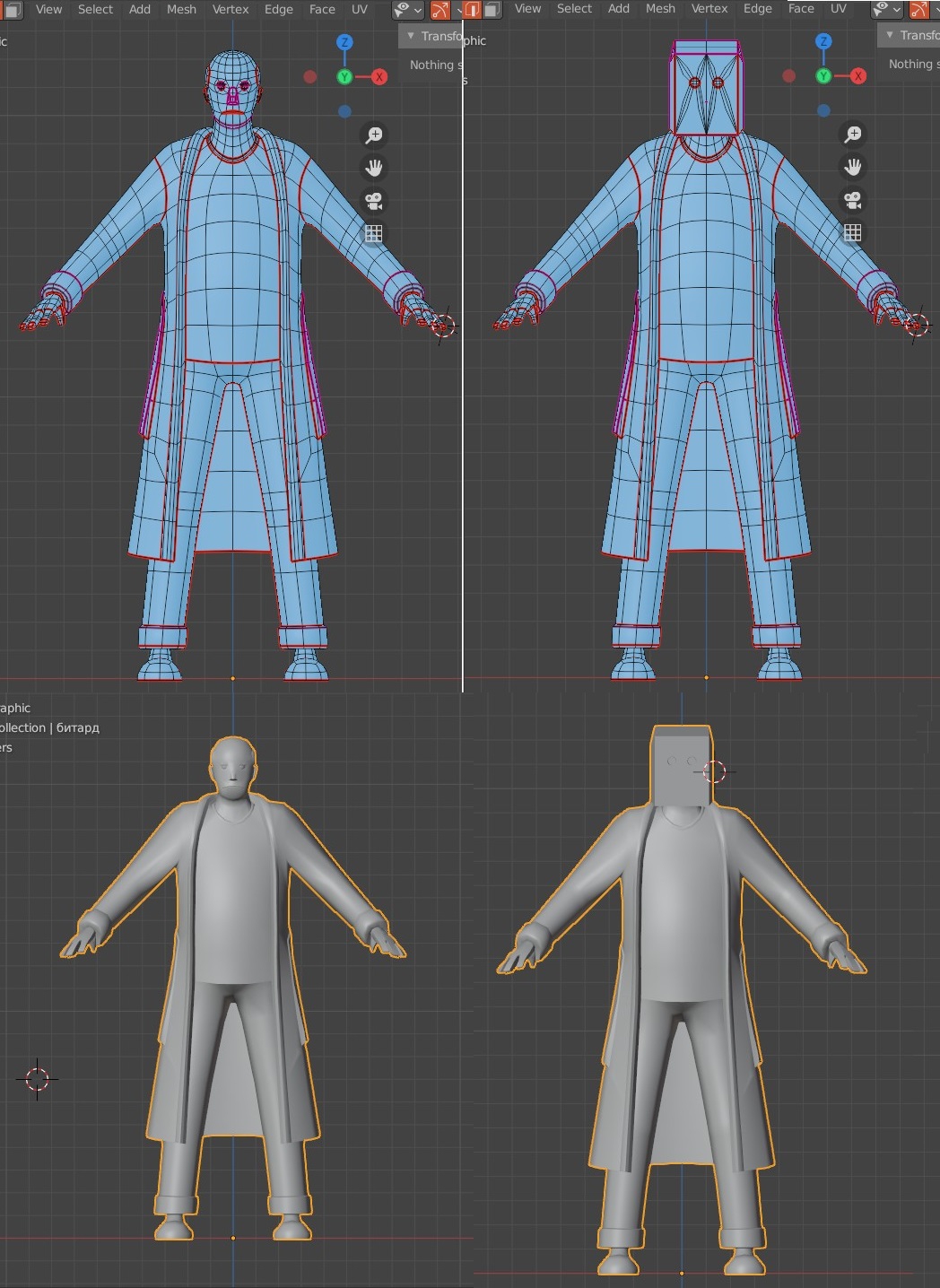Click 'Nothing s' text in box-head viewport sidebar
940x1288 pixels.
tap(914, 64)
